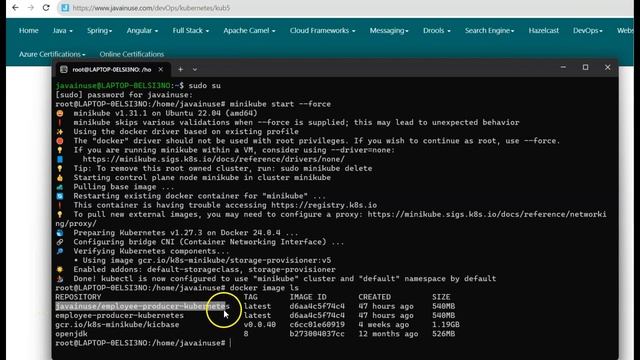Click the minikube drivers none docs URL
The height and width of the screenshot is (360, 640).
point(213,159)
